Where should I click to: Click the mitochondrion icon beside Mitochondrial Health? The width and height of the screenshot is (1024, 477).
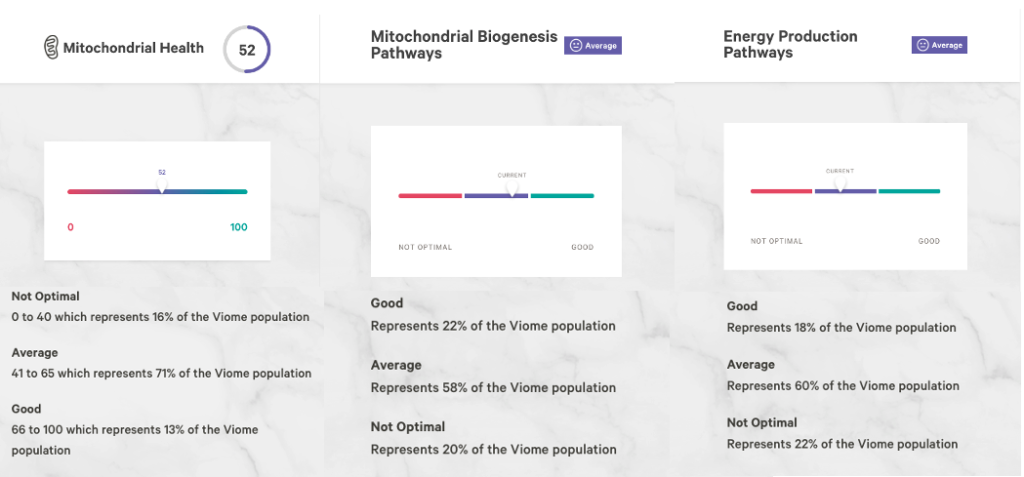(x=51, y=48)
